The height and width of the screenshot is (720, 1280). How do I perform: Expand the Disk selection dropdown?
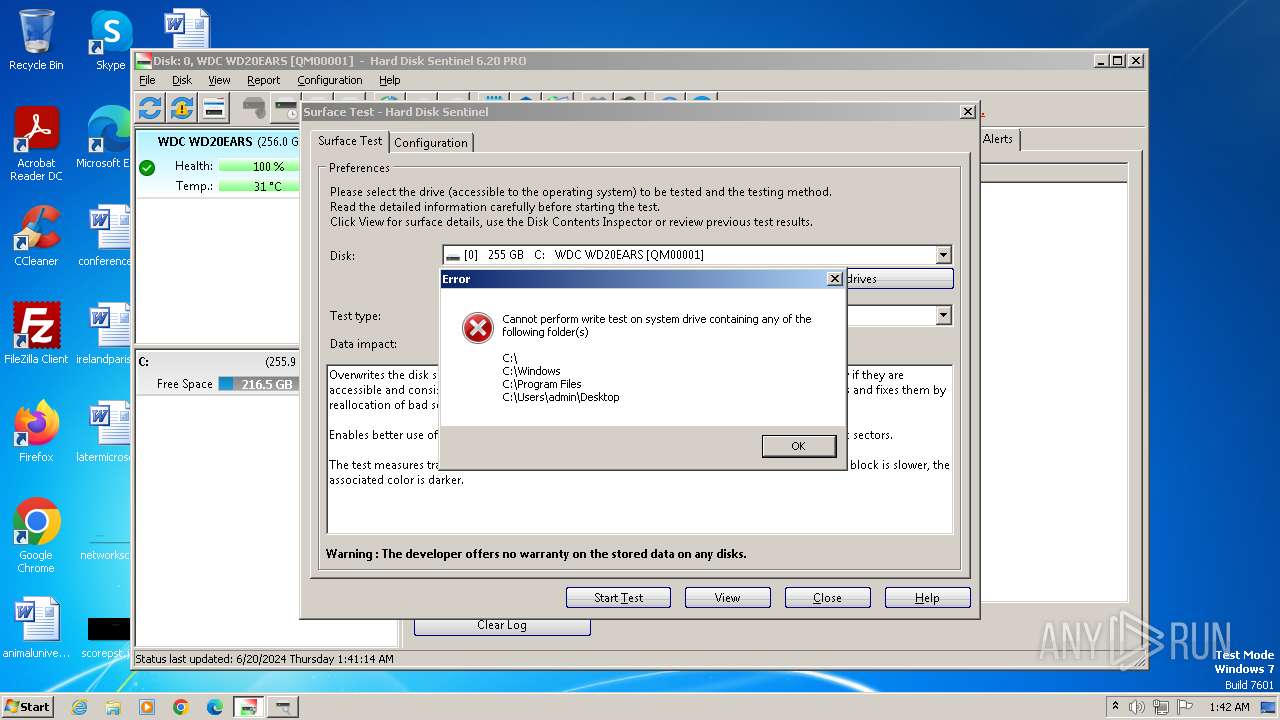tap(942, 255)
